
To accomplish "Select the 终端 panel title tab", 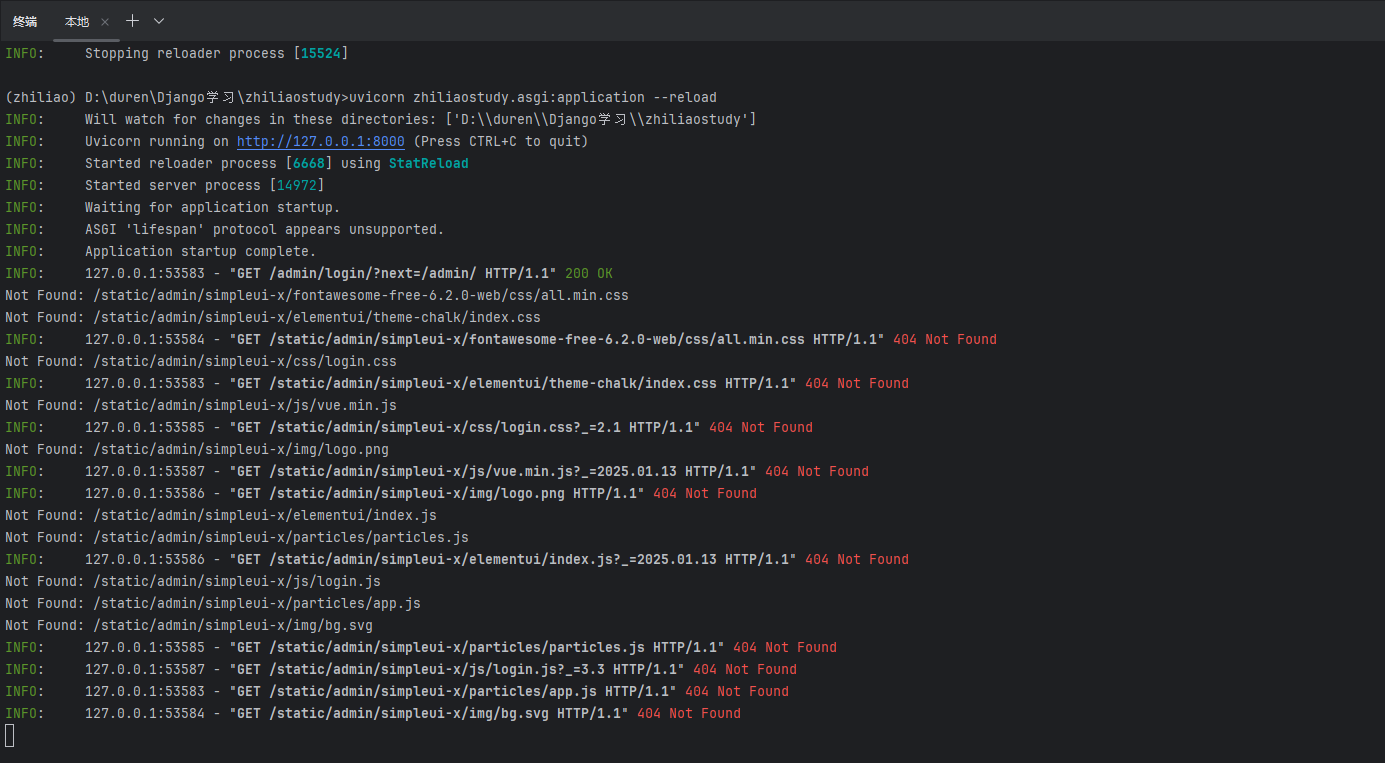I will (x=25, y=21).
